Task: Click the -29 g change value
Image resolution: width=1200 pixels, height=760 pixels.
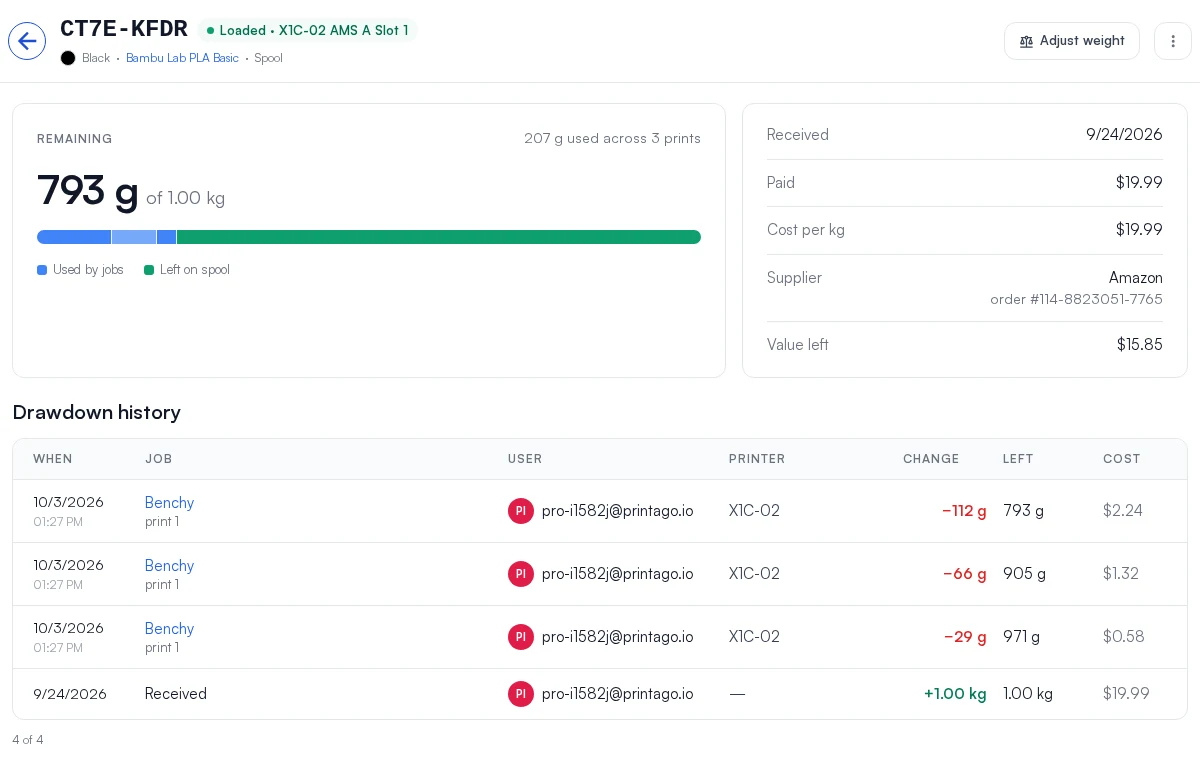Action: click(965, 637)
